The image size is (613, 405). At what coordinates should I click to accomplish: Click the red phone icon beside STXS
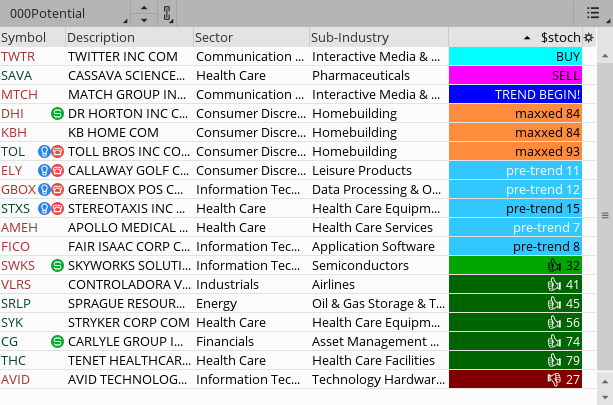click(57, 208)
